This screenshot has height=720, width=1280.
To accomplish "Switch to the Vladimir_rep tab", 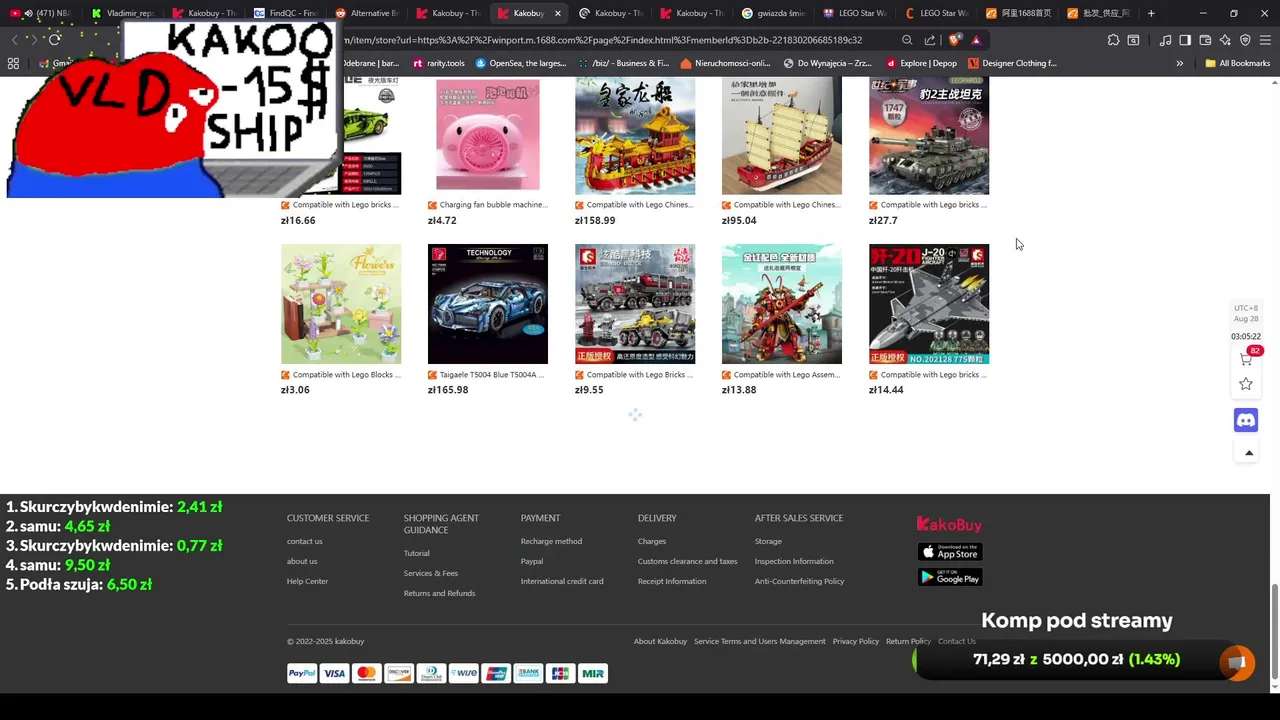I will pos(123,13).
